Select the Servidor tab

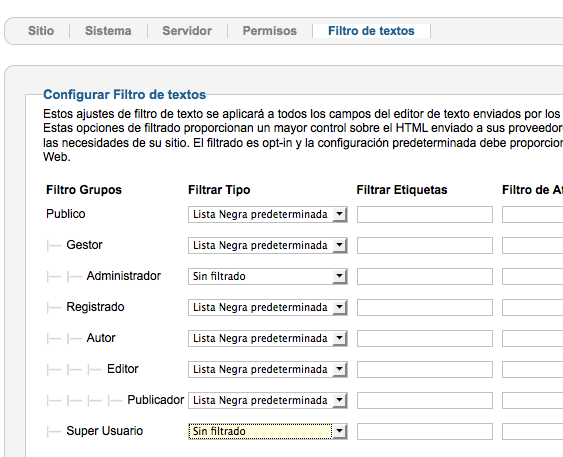187,31
